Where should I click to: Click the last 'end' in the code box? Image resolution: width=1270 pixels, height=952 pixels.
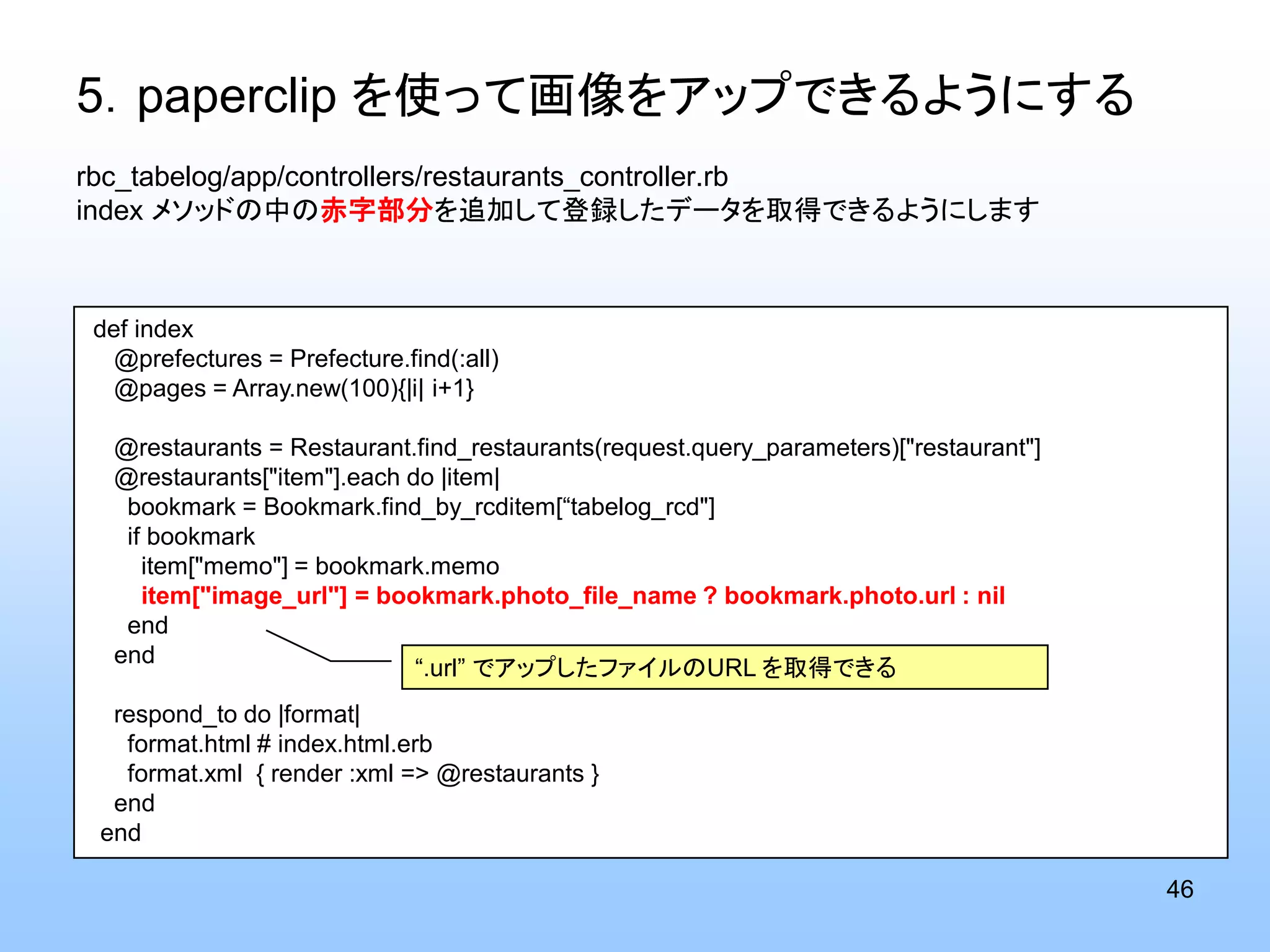pos(121,833)
